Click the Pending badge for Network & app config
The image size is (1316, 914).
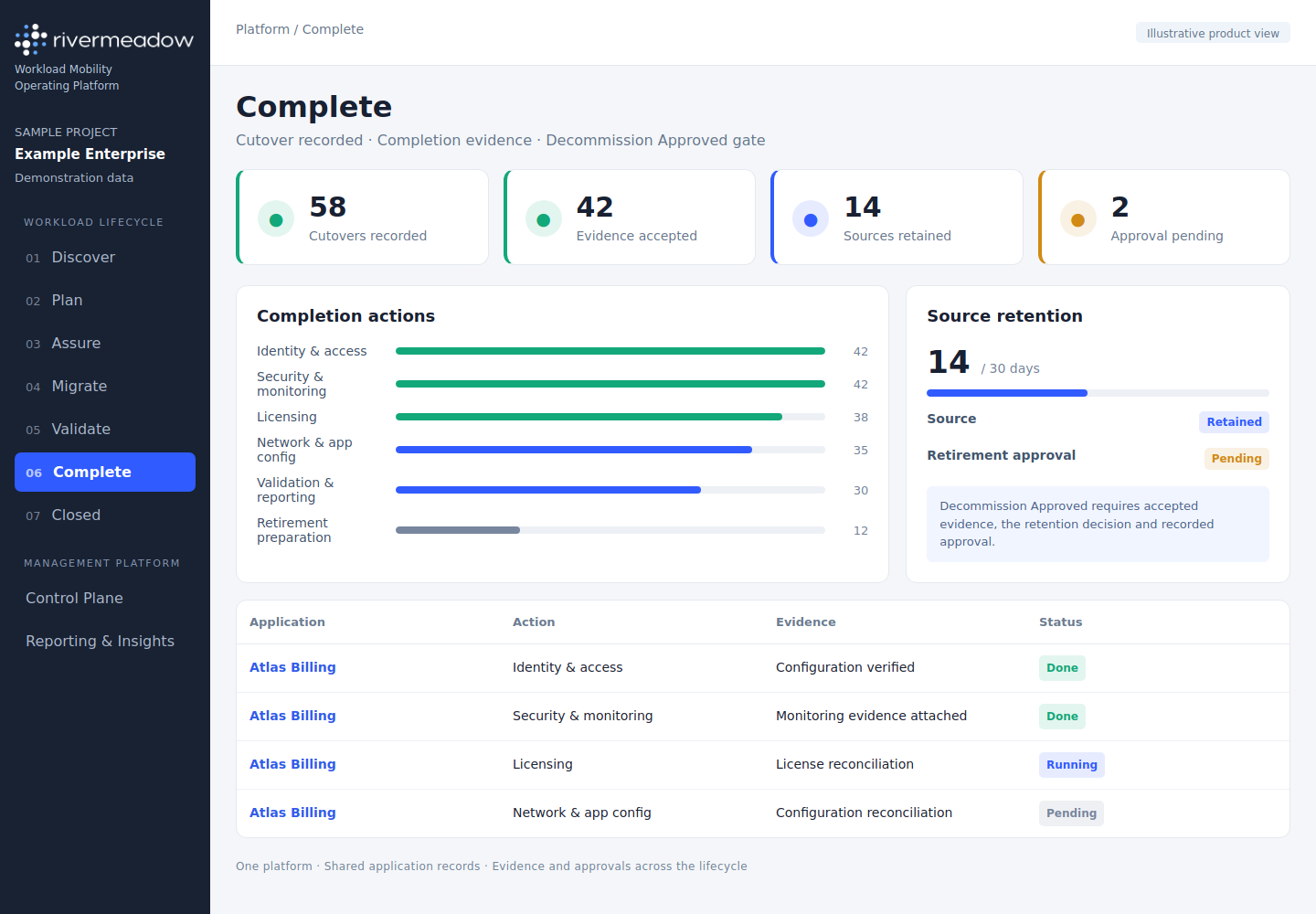(1071, 813)
